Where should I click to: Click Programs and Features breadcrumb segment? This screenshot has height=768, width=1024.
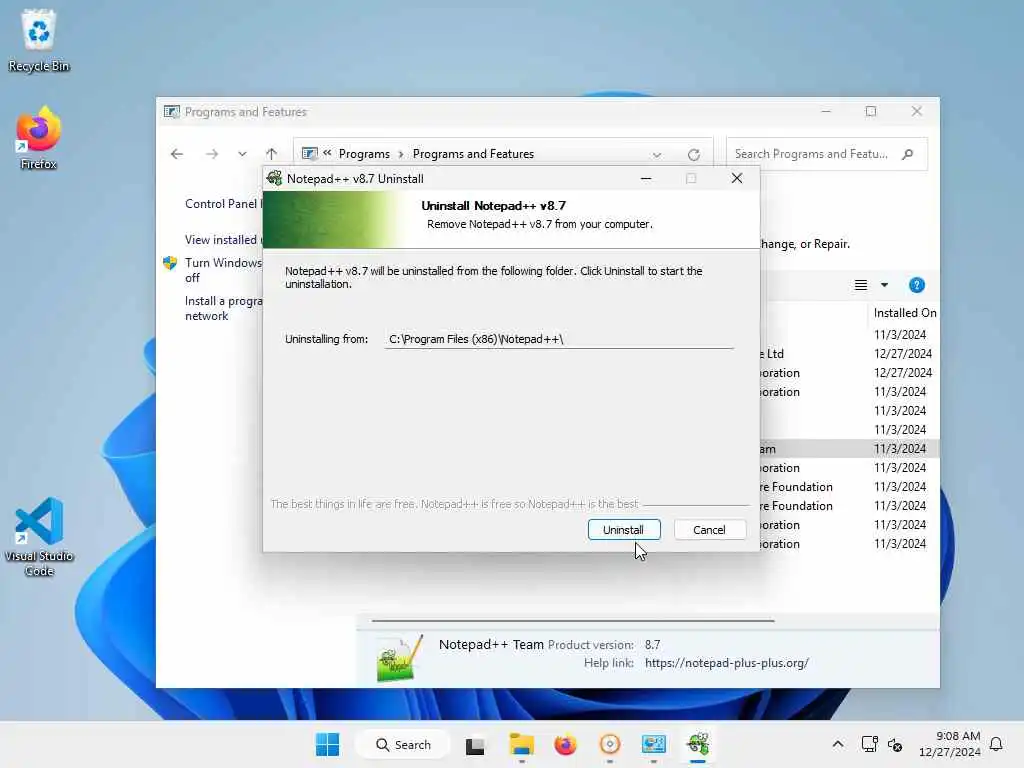point(473,154)
